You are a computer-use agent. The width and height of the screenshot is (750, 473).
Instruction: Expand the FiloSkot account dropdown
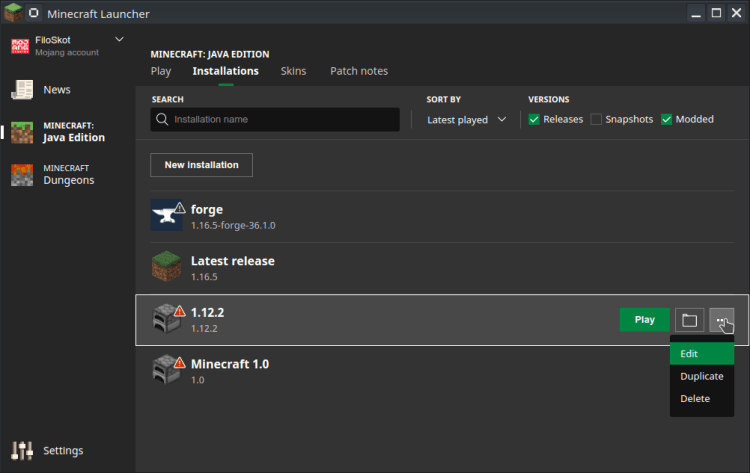(x=119, y=39)
